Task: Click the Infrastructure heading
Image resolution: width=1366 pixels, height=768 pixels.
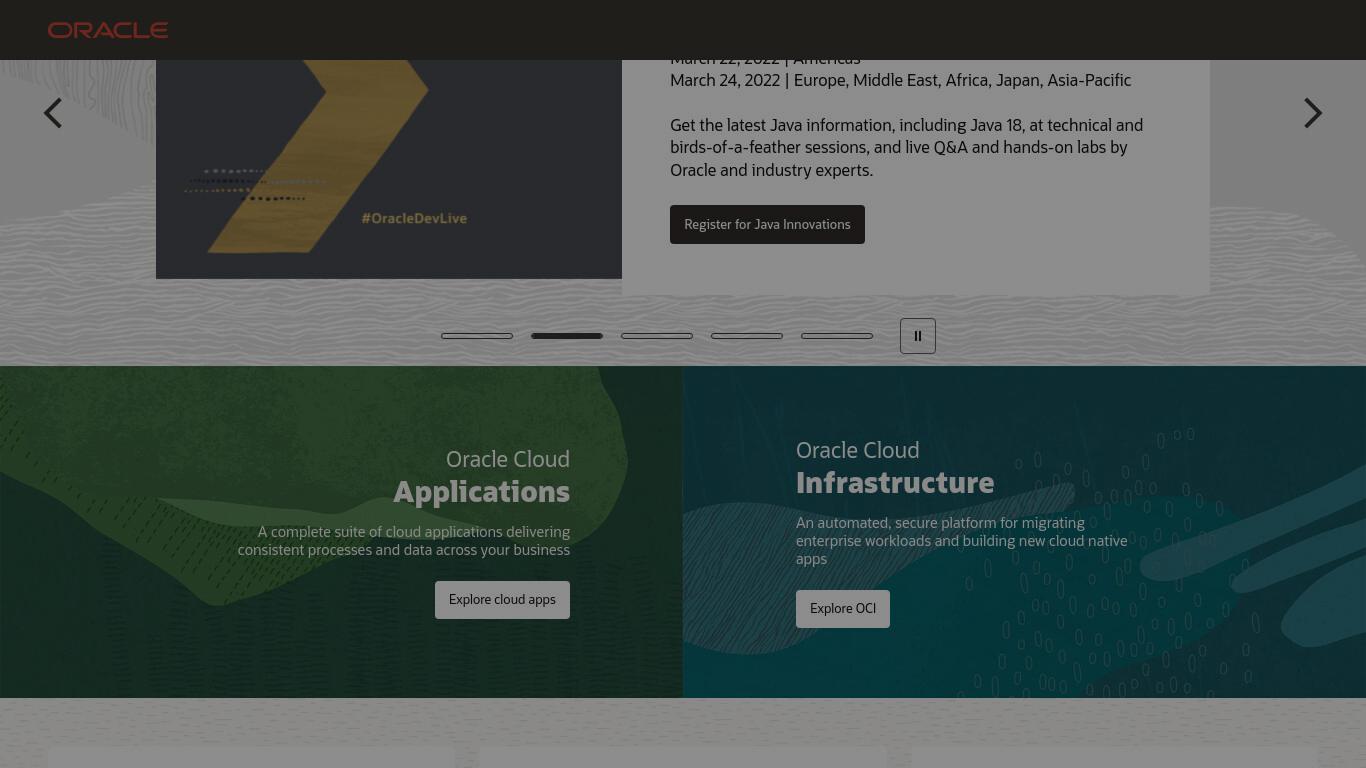Action: coord(895,483)
